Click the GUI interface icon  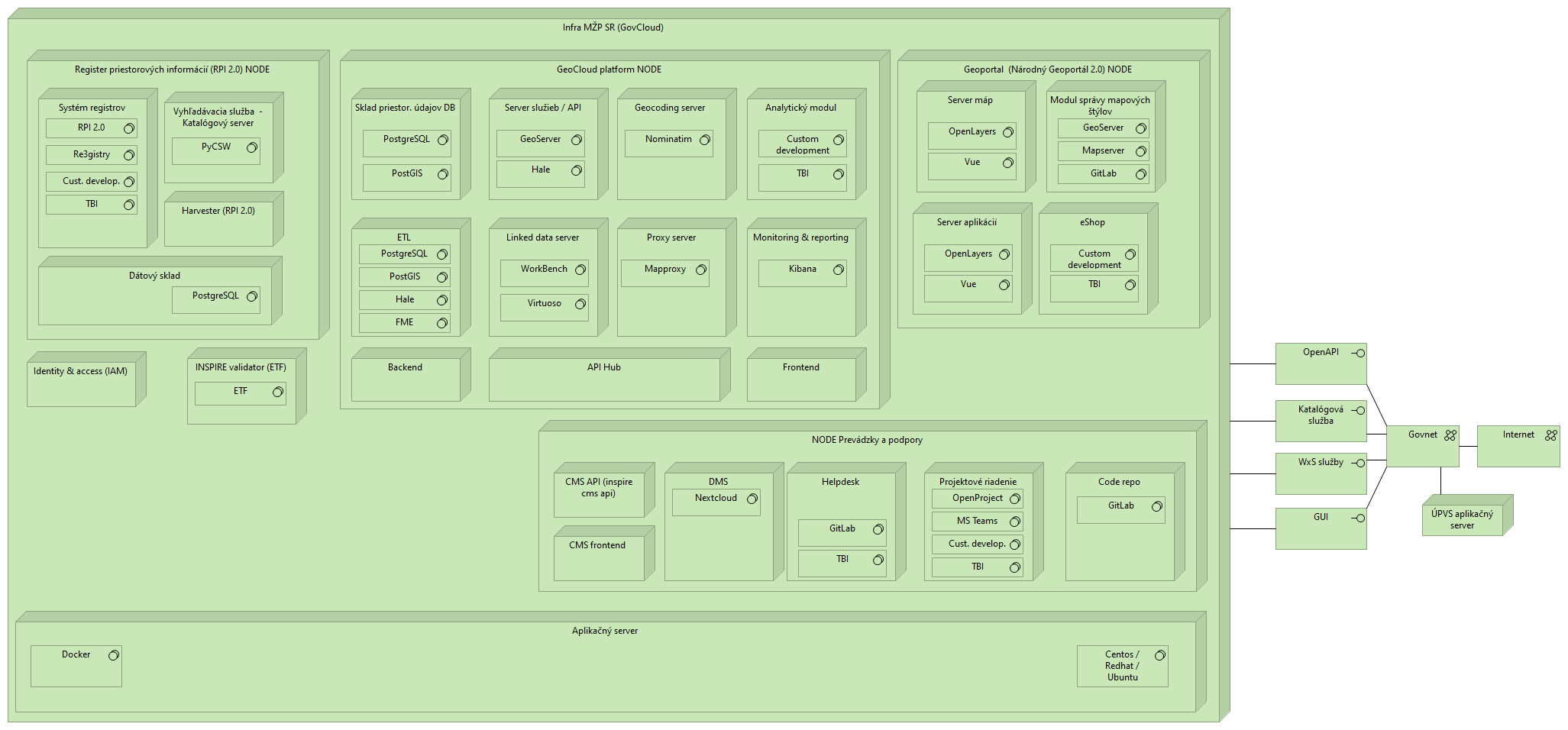pos(1358,518)
